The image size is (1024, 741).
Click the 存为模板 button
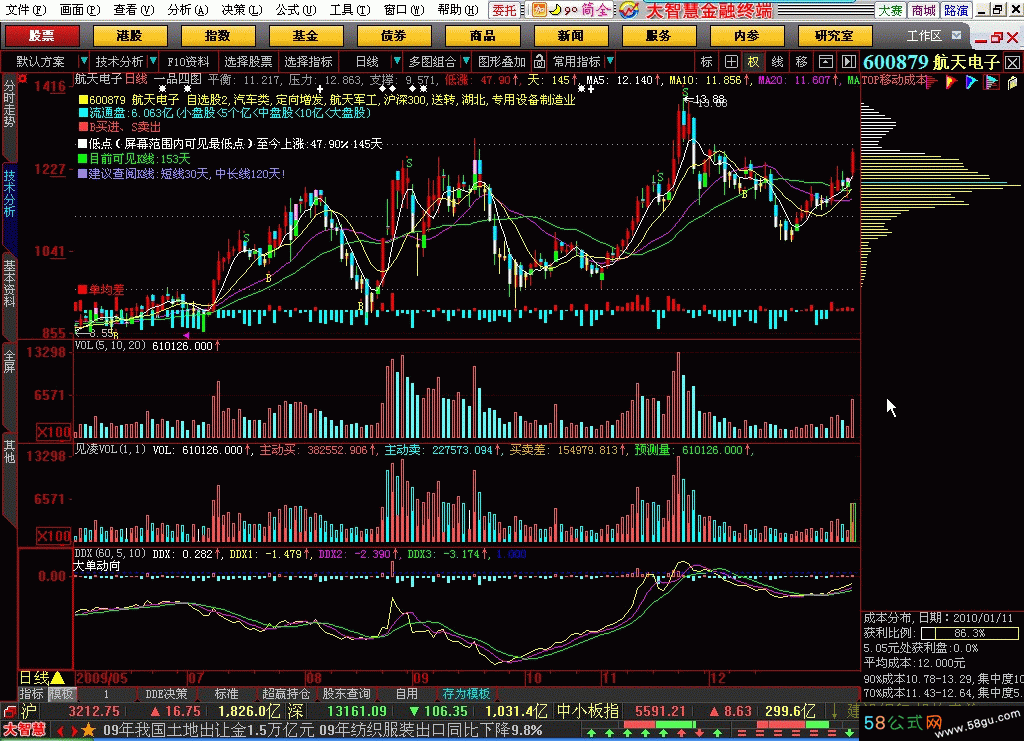tap(466, 693)
